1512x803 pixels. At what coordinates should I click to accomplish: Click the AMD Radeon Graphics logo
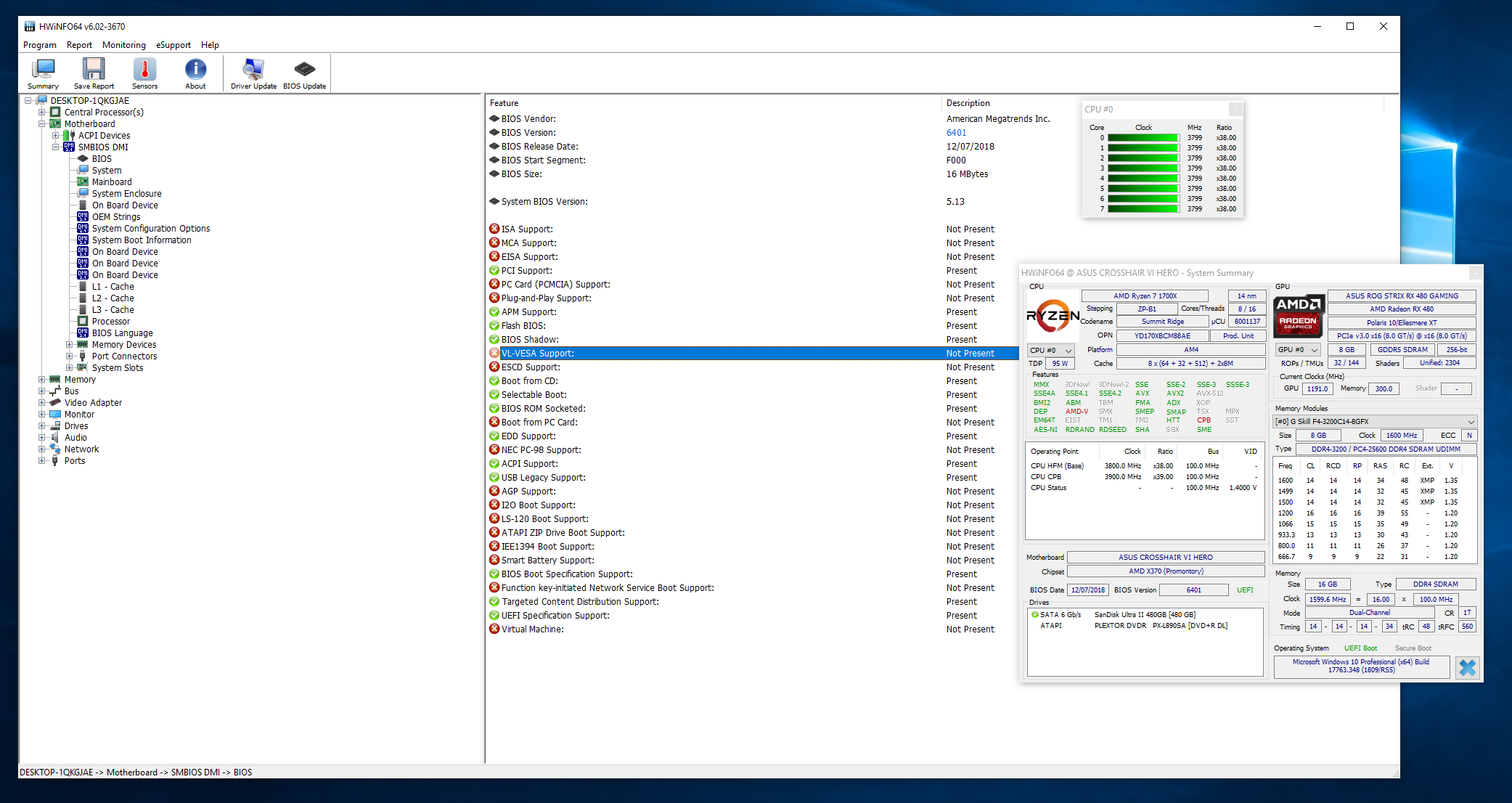click(1299, 314)
